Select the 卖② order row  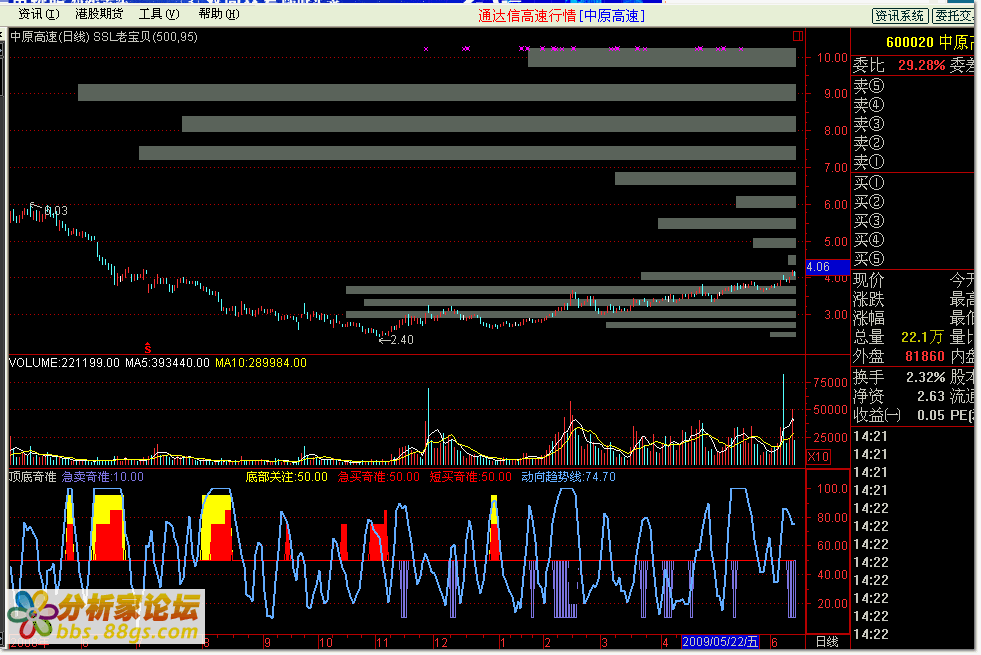[x=914, y=143]
